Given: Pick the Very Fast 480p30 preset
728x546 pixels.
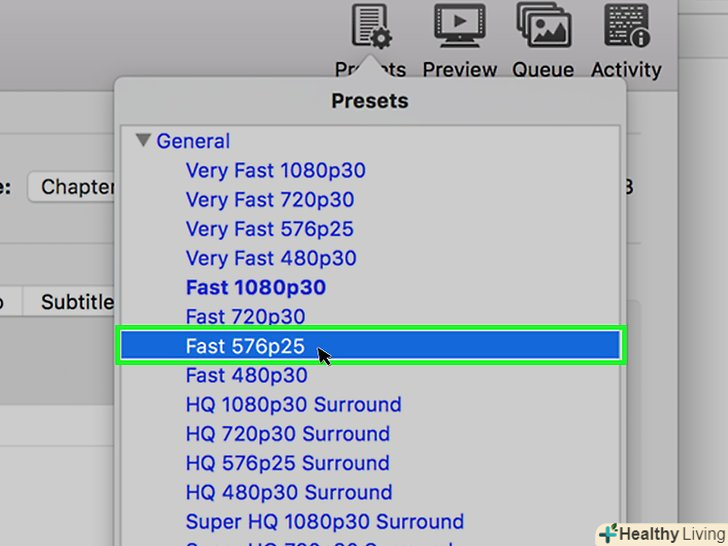Looking at the screenshot, I should point(271,258).
